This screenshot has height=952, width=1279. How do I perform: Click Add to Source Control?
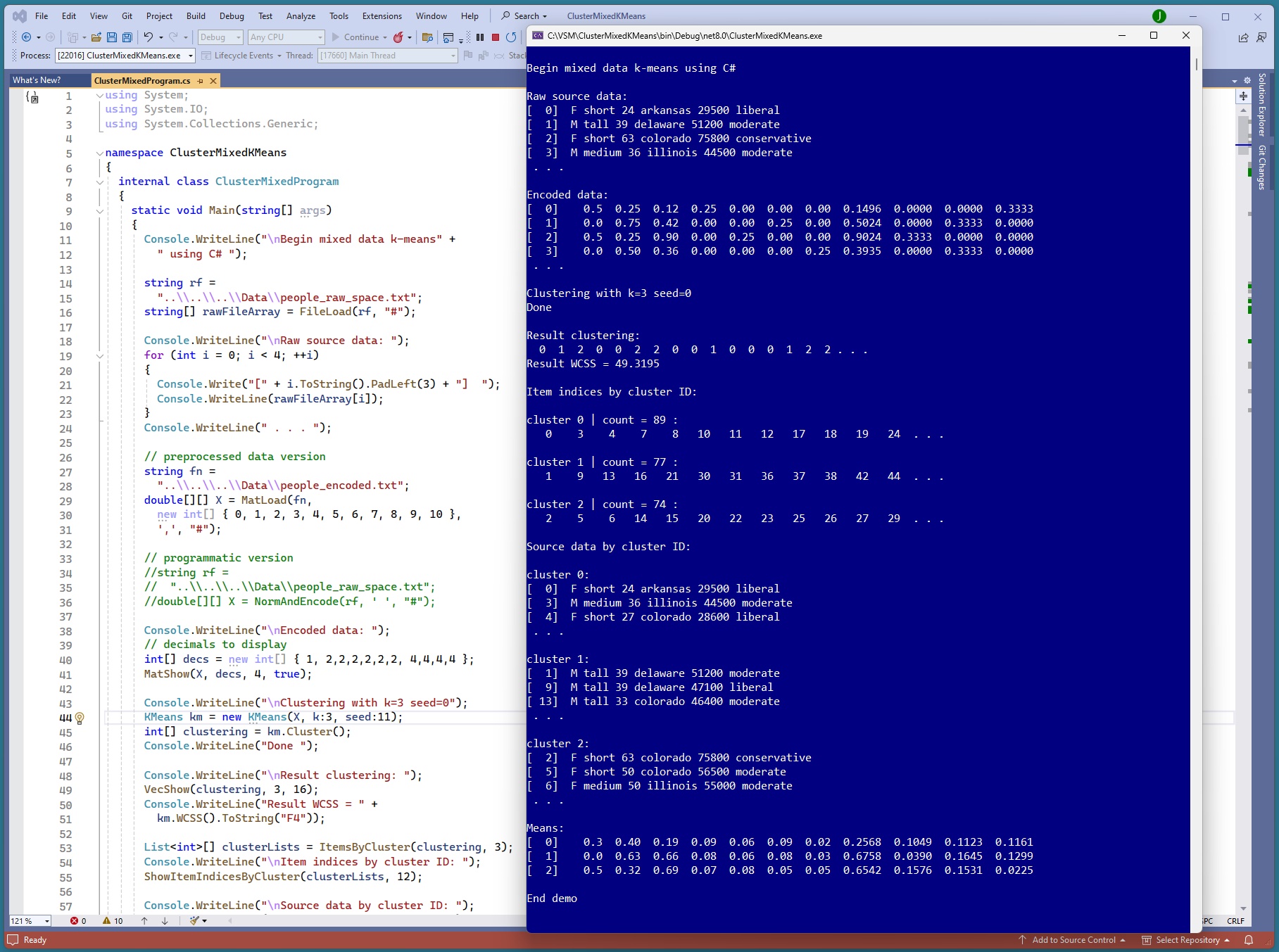click(1073, 940)
